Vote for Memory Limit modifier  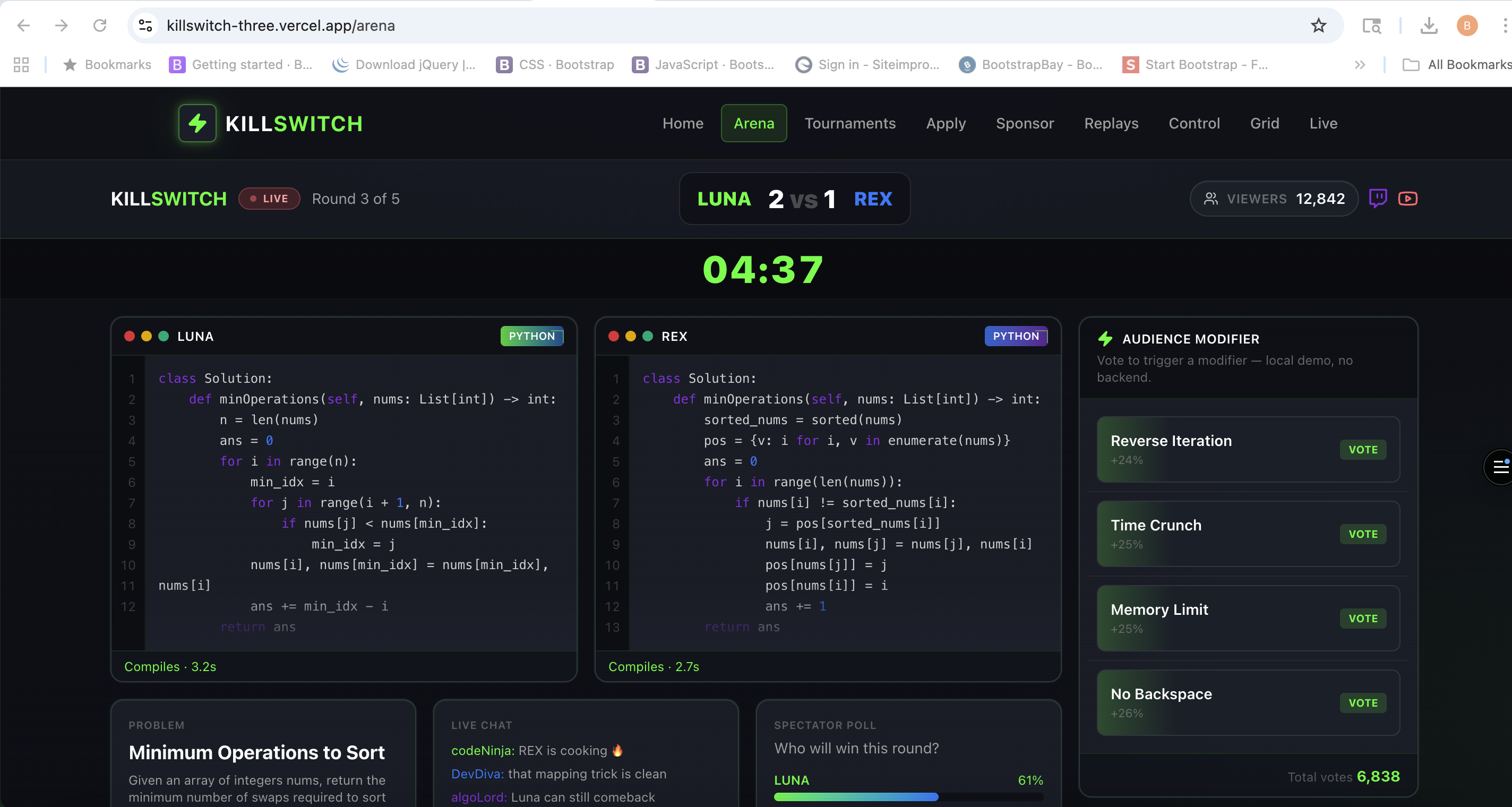point(1362,619)
